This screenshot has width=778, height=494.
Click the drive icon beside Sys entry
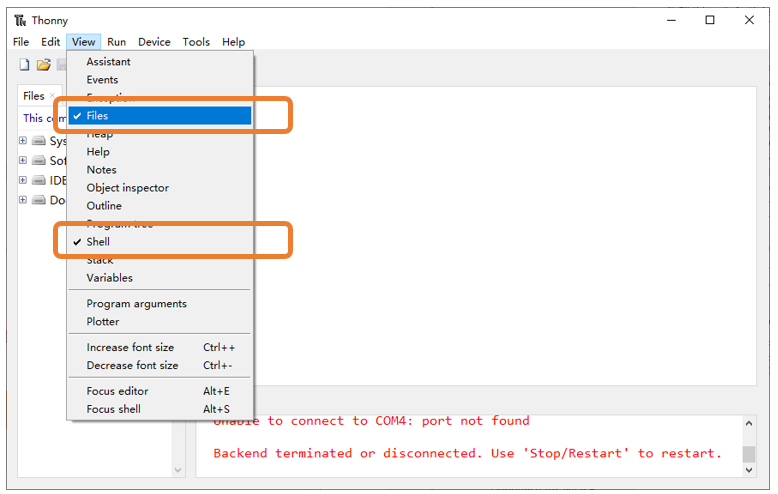pos(39,141)
